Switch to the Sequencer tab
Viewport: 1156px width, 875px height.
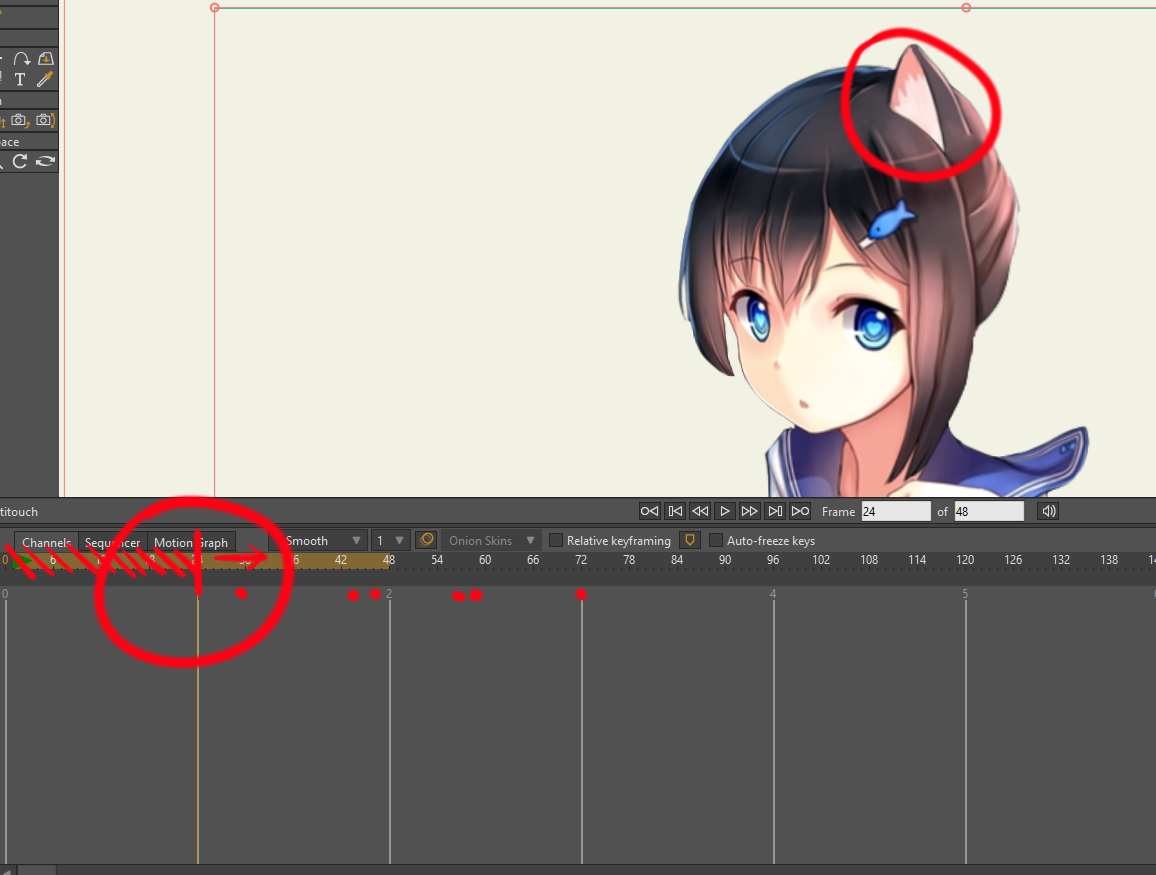(x=113, y=543)
